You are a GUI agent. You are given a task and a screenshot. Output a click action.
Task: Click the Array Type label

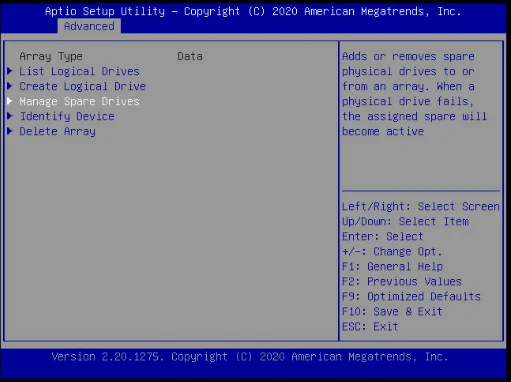(51, 56)
